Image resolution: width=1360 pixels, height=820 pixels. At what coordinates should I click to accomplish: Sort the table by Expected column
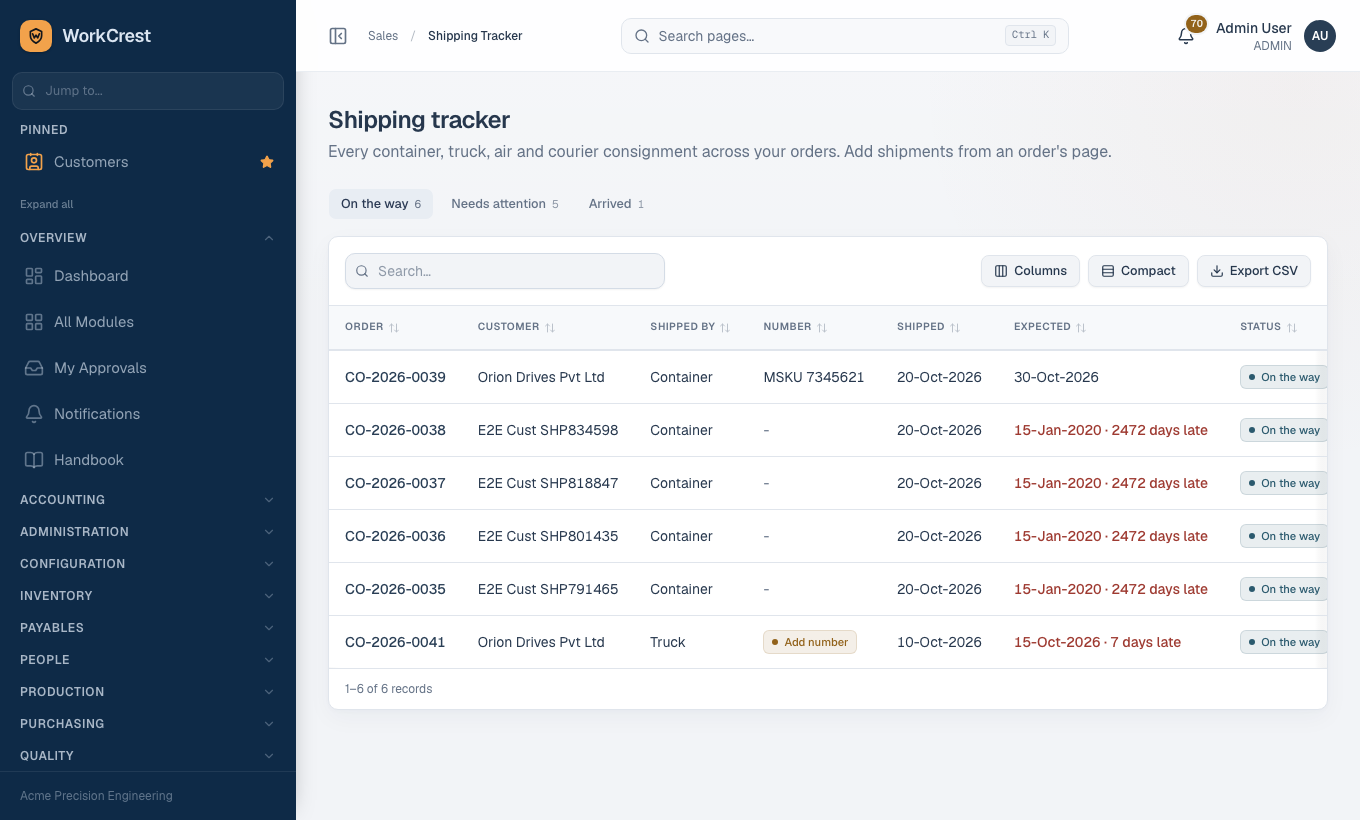tap(1050, 327)
